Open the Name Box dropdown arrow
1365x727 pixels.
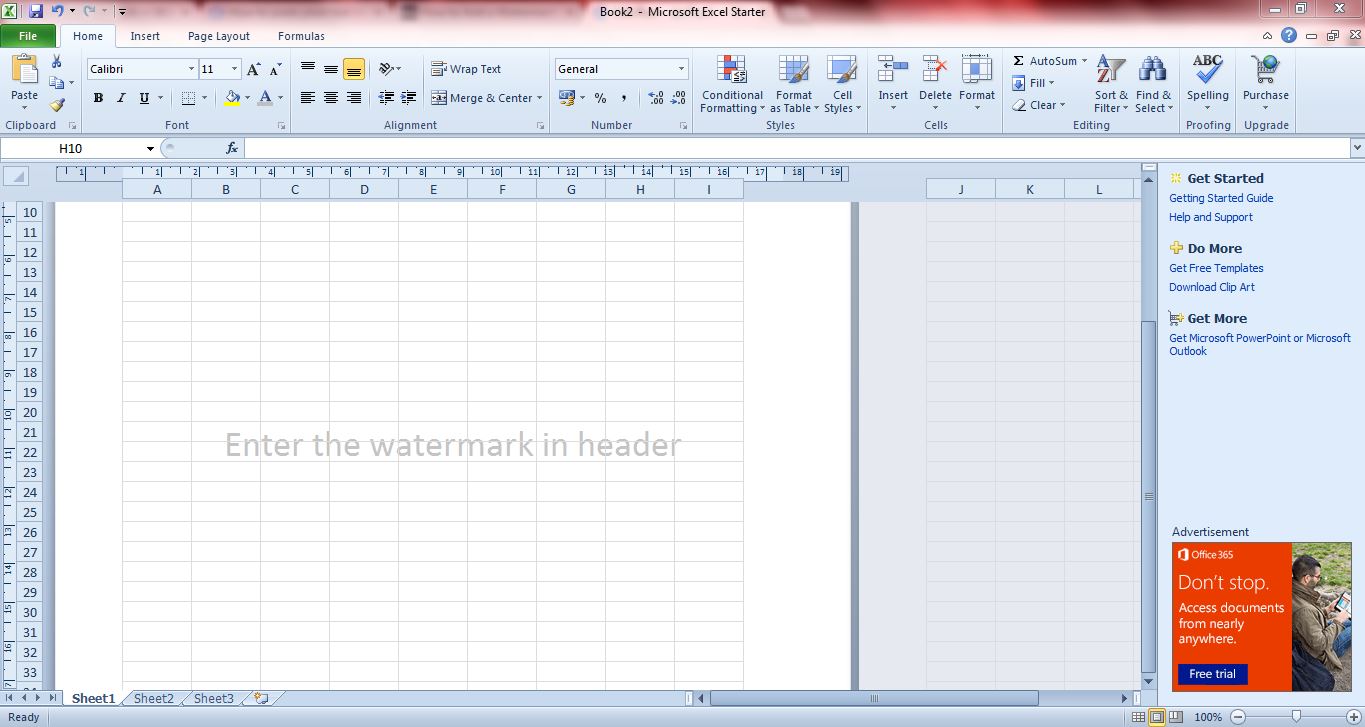coord(150,148)
